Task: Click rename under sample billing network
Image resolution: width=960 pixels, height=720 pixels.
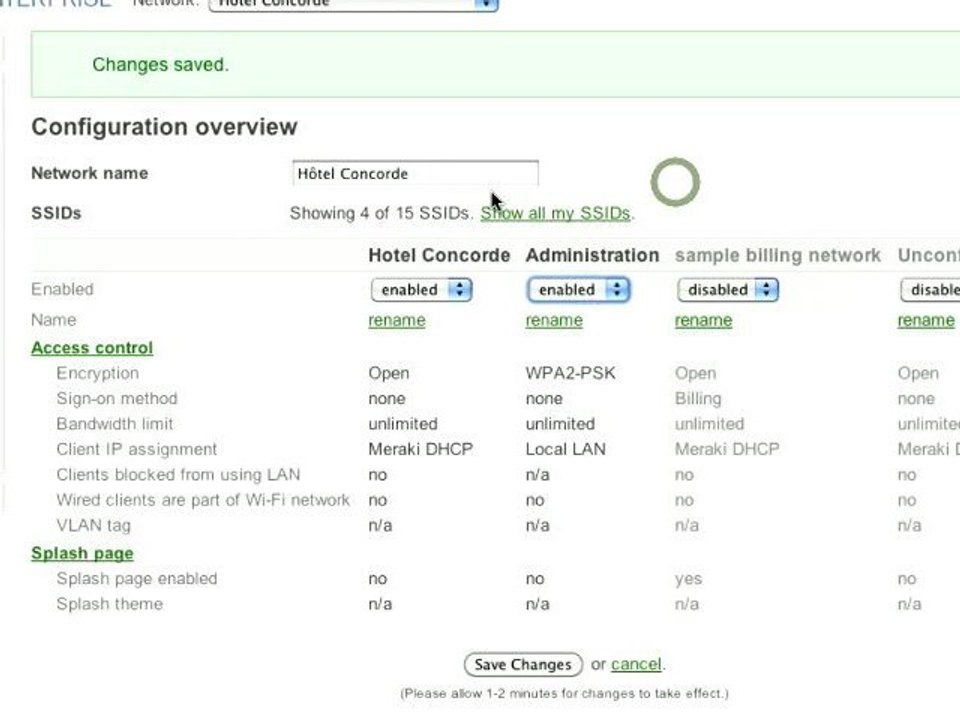Action: point(703,320)
